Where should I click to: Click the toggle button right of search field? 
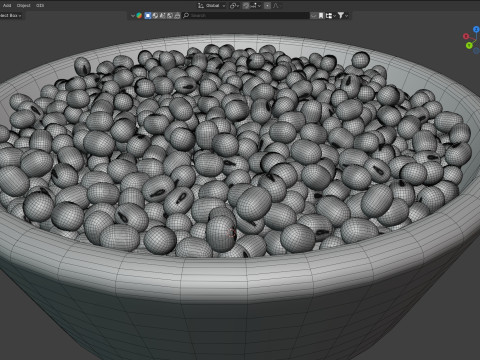coord(313,16)
